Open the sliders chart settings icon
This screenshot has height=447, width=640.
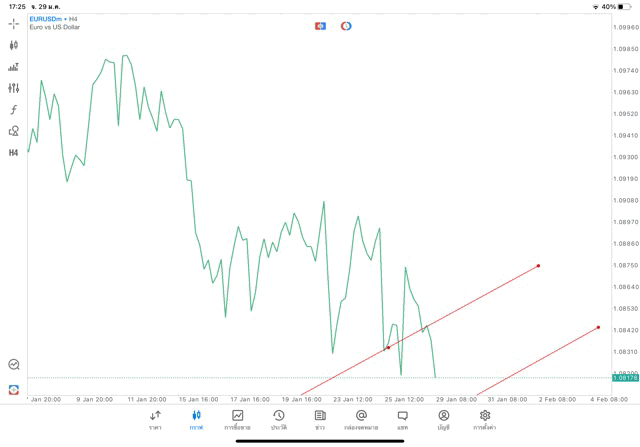coord(14,88)
